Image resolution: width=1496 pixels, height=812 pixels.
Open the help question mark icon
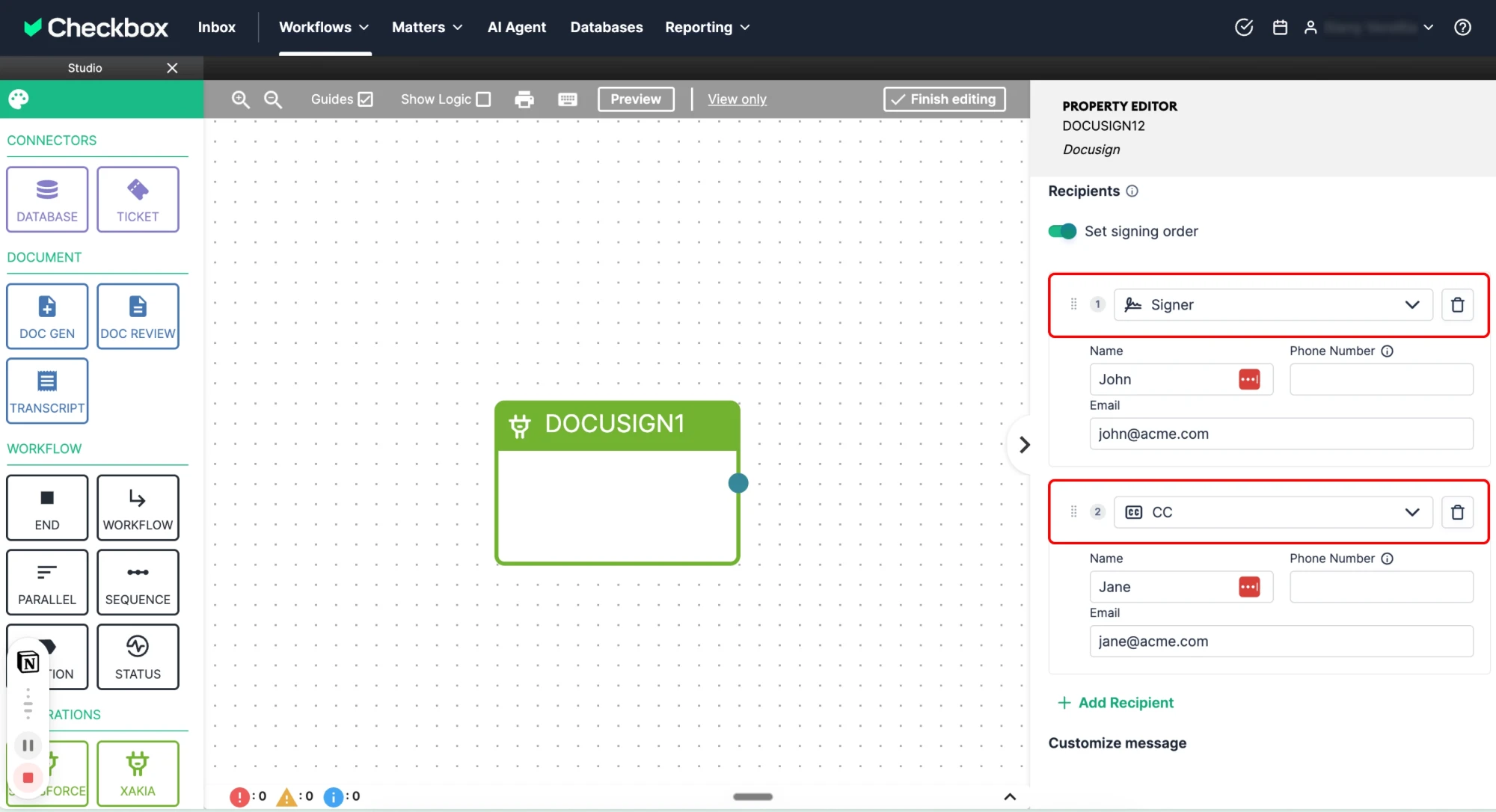click(1462, 27)
